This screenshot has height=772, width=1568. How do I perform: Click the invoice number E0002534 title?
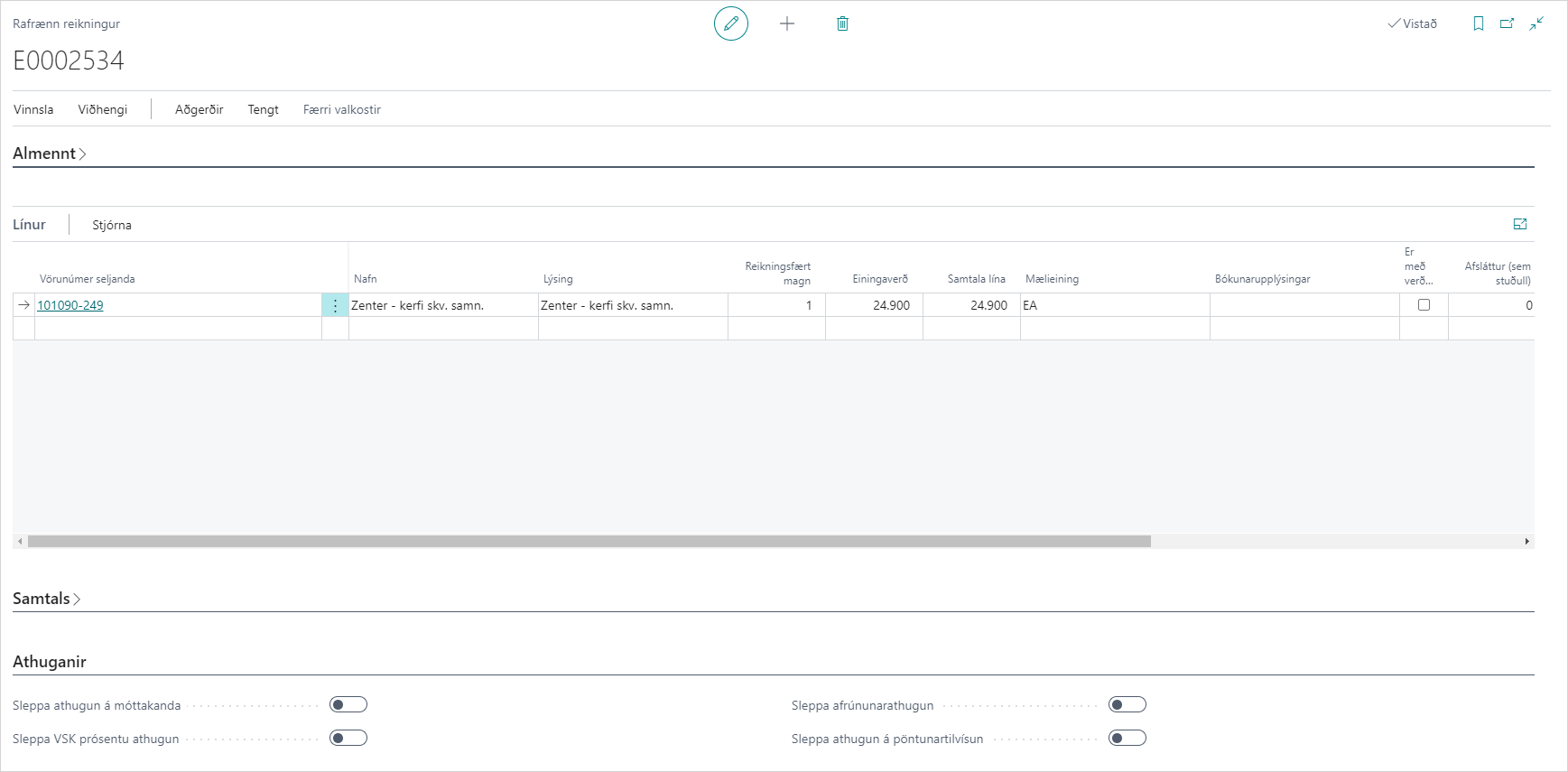click(69, 60)
